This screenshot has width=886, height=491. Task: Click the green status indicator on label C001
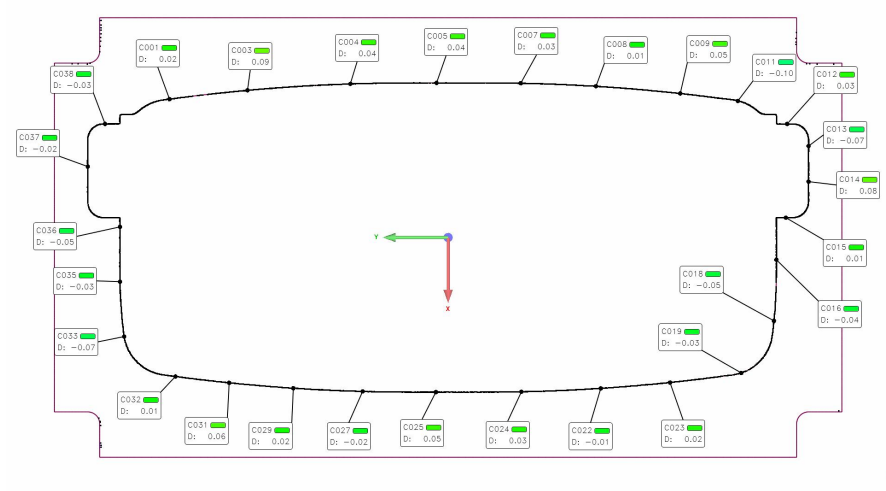(169, 47)
